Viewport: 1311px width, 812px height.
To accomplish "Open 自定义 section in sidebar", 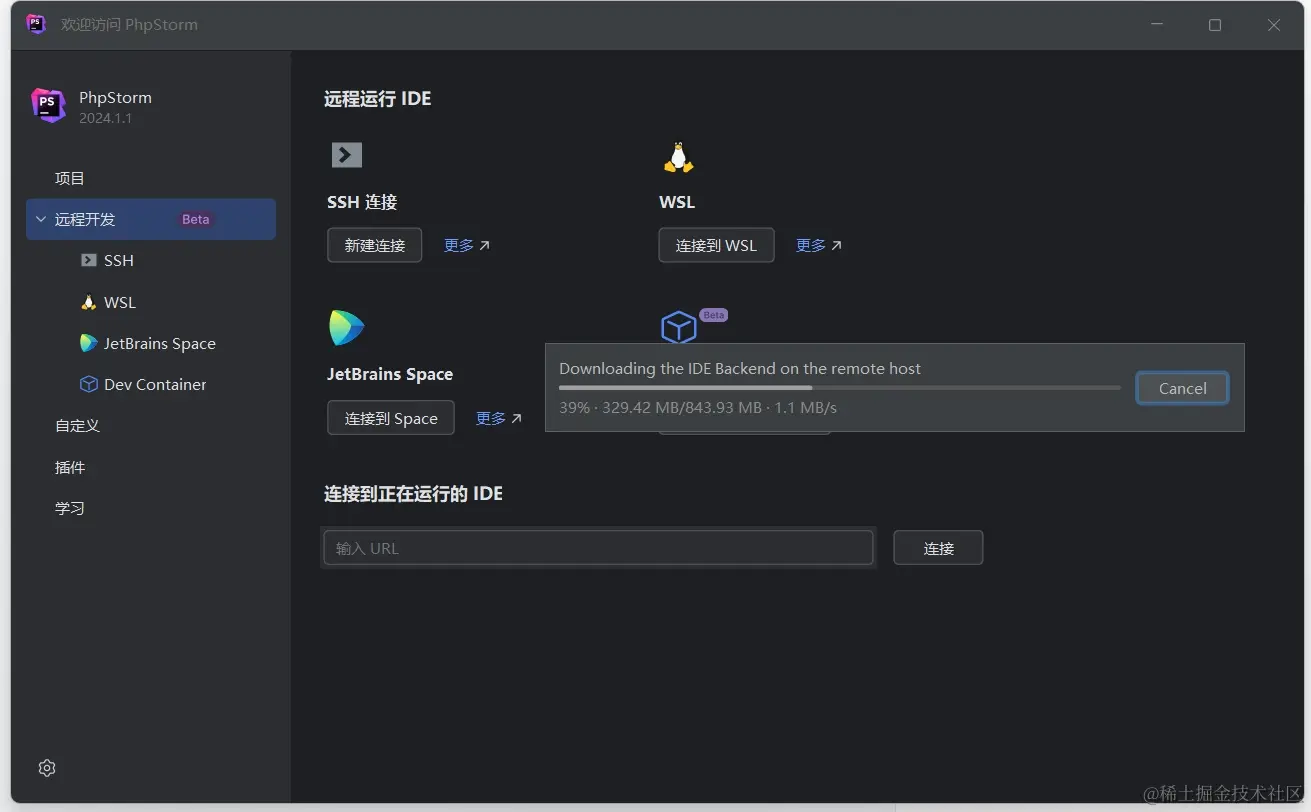I will coord(77,425).
